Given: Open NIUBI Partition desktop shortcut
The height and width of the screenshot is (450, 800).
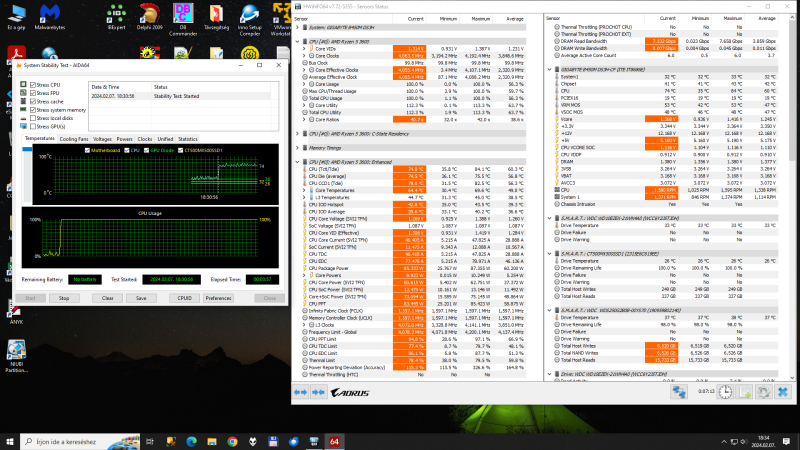Looking at the screenshot, I should click(x=16, y=356).
